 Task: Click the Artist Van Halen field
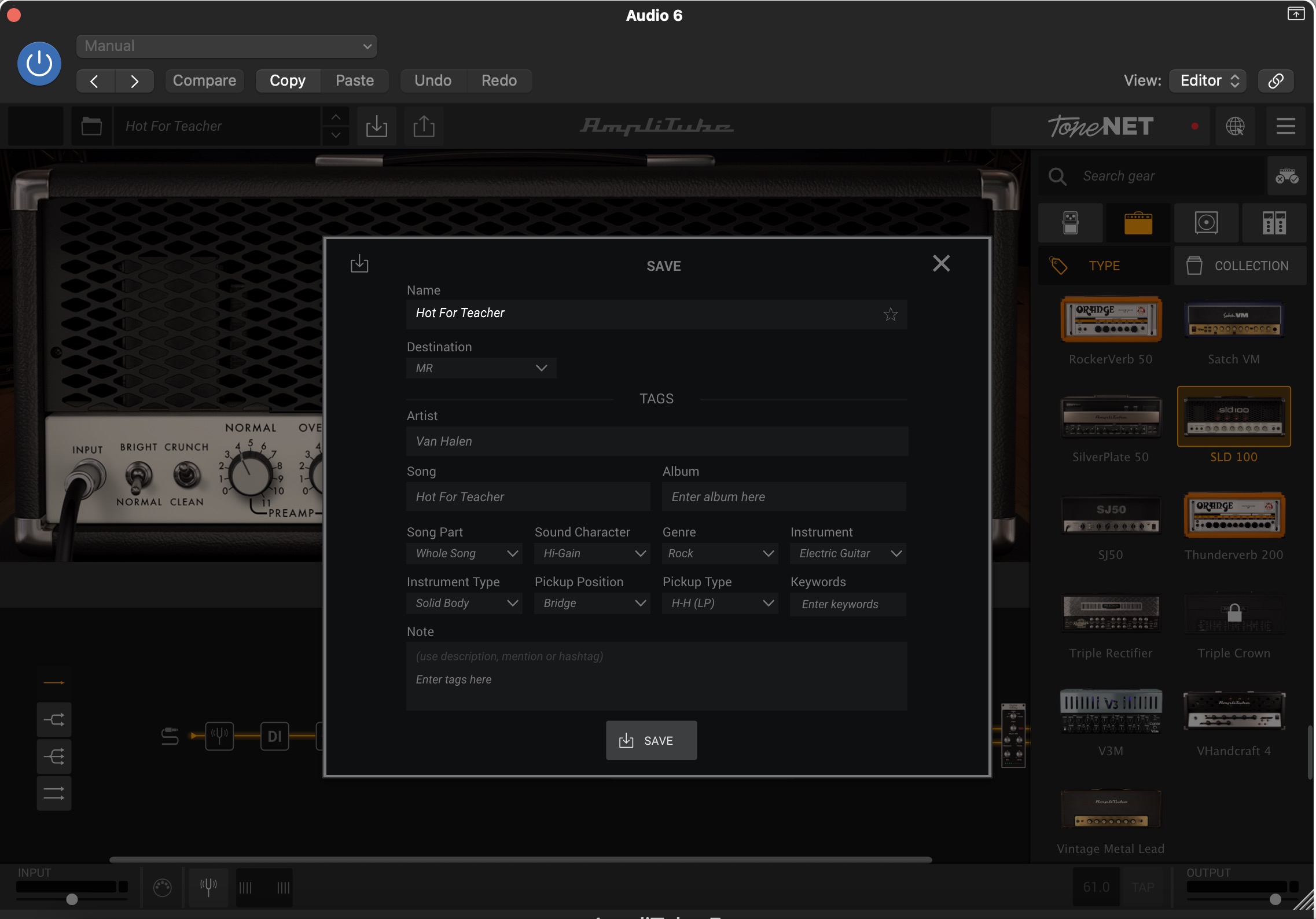(x=657, y=441)
